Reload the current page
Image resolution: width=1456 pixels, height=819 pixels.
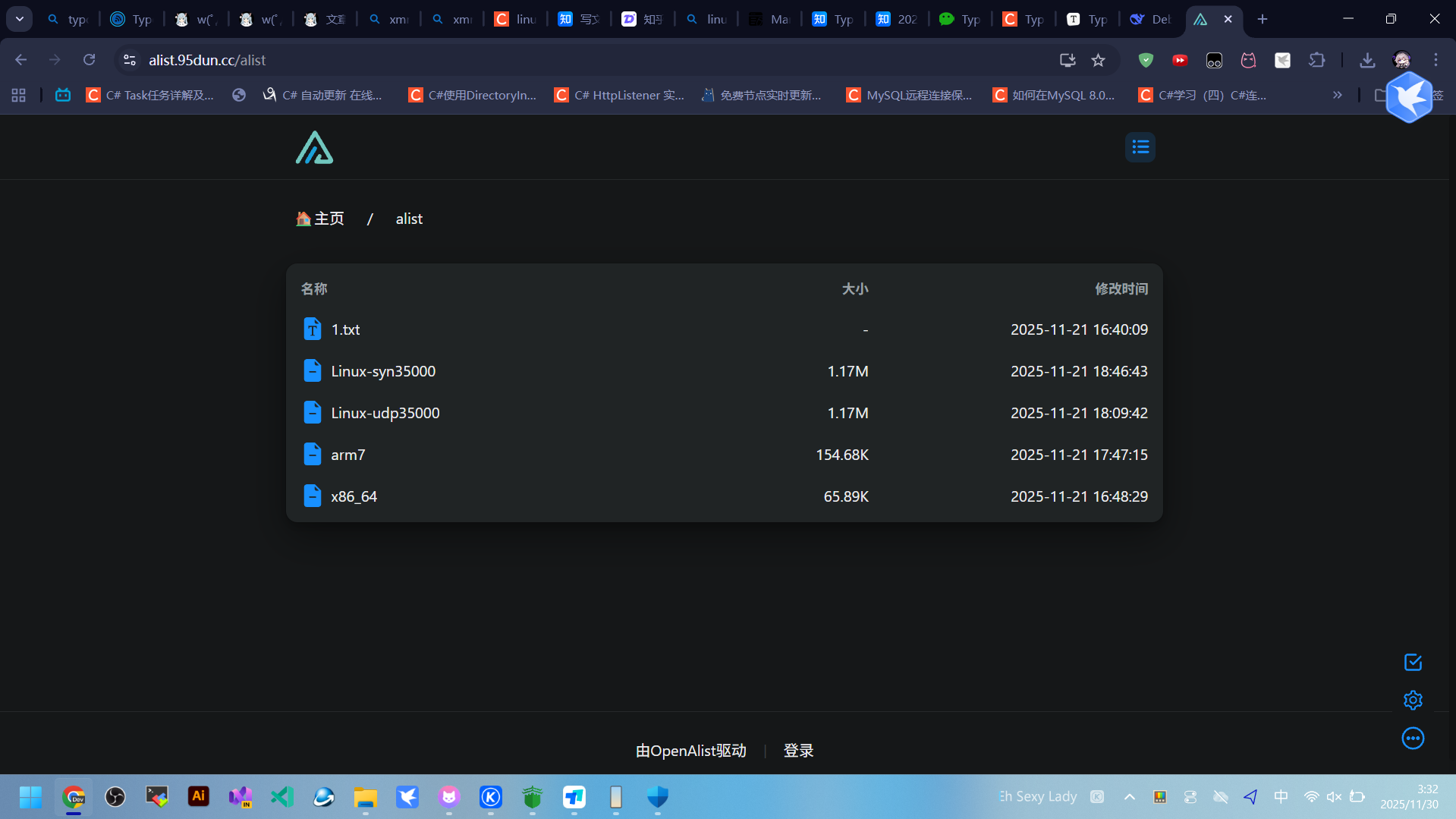[89, 60]
